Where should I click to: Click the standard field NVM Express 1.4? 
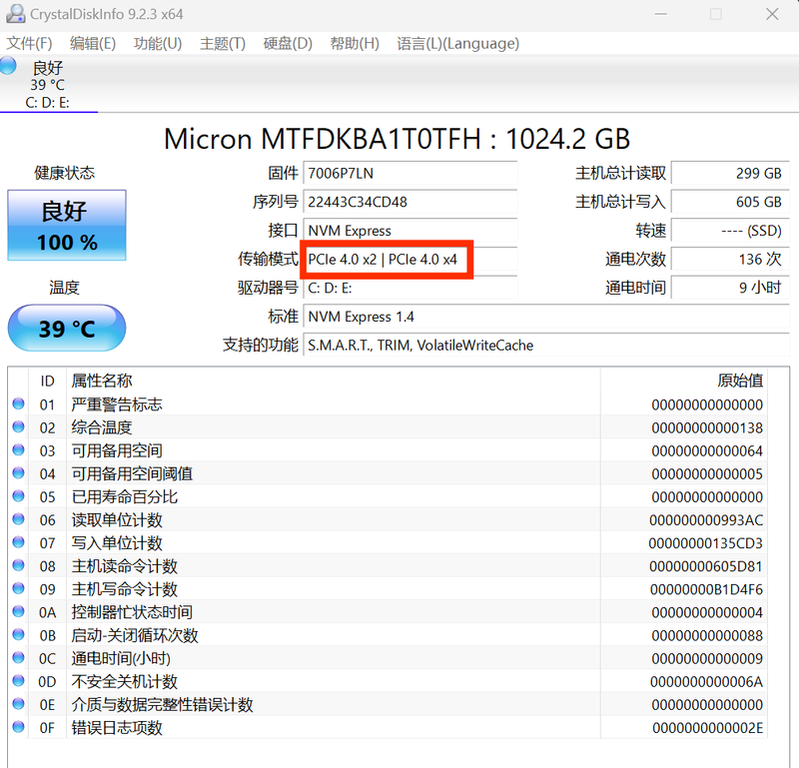546,316
